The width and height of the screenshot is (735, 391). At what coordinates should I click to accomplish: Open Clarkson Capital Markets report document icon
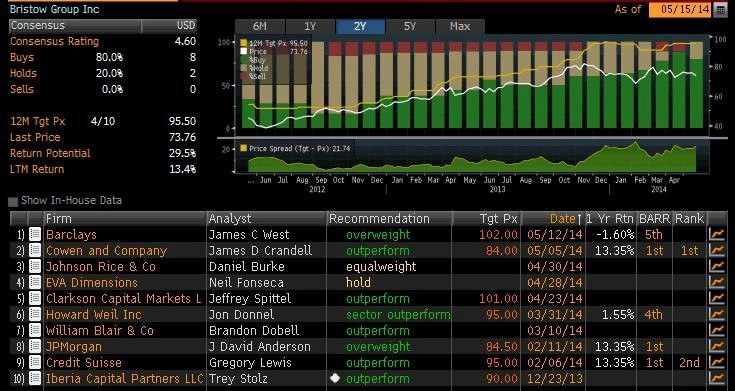35,298
